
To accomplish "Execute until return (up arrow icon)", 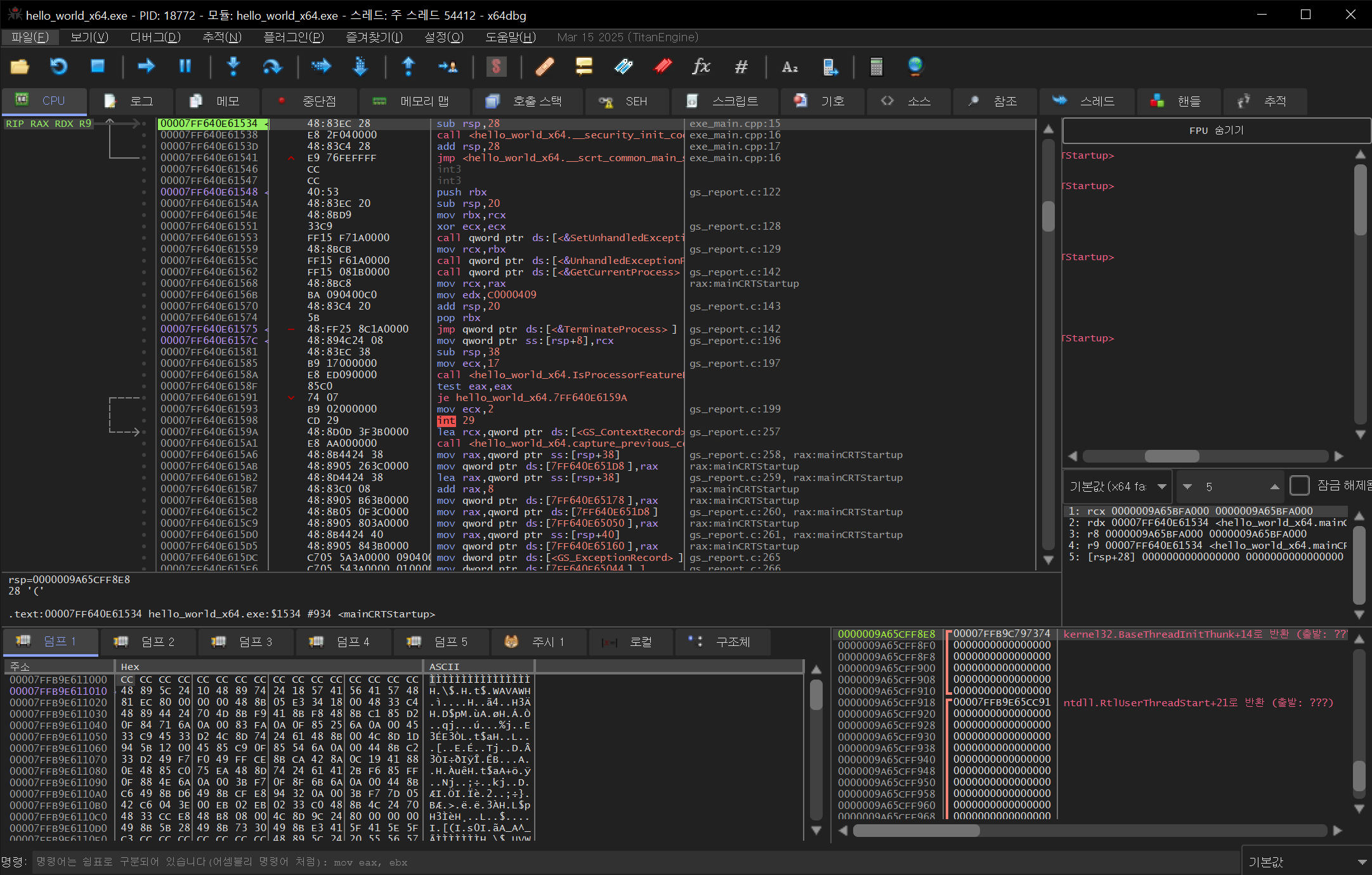I will 408,67.
